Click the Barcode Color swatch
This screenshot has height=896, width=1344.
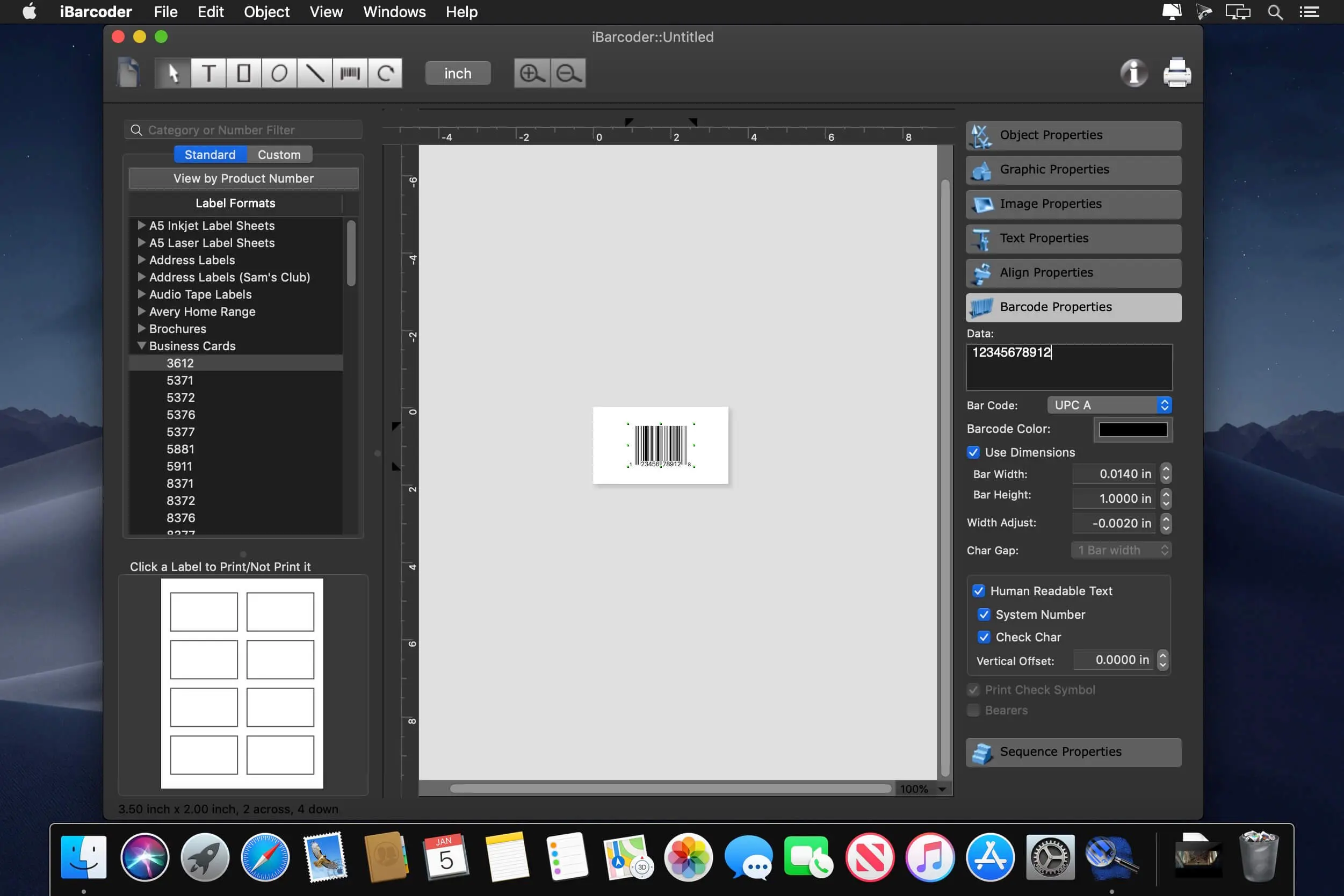point(1133,429)
